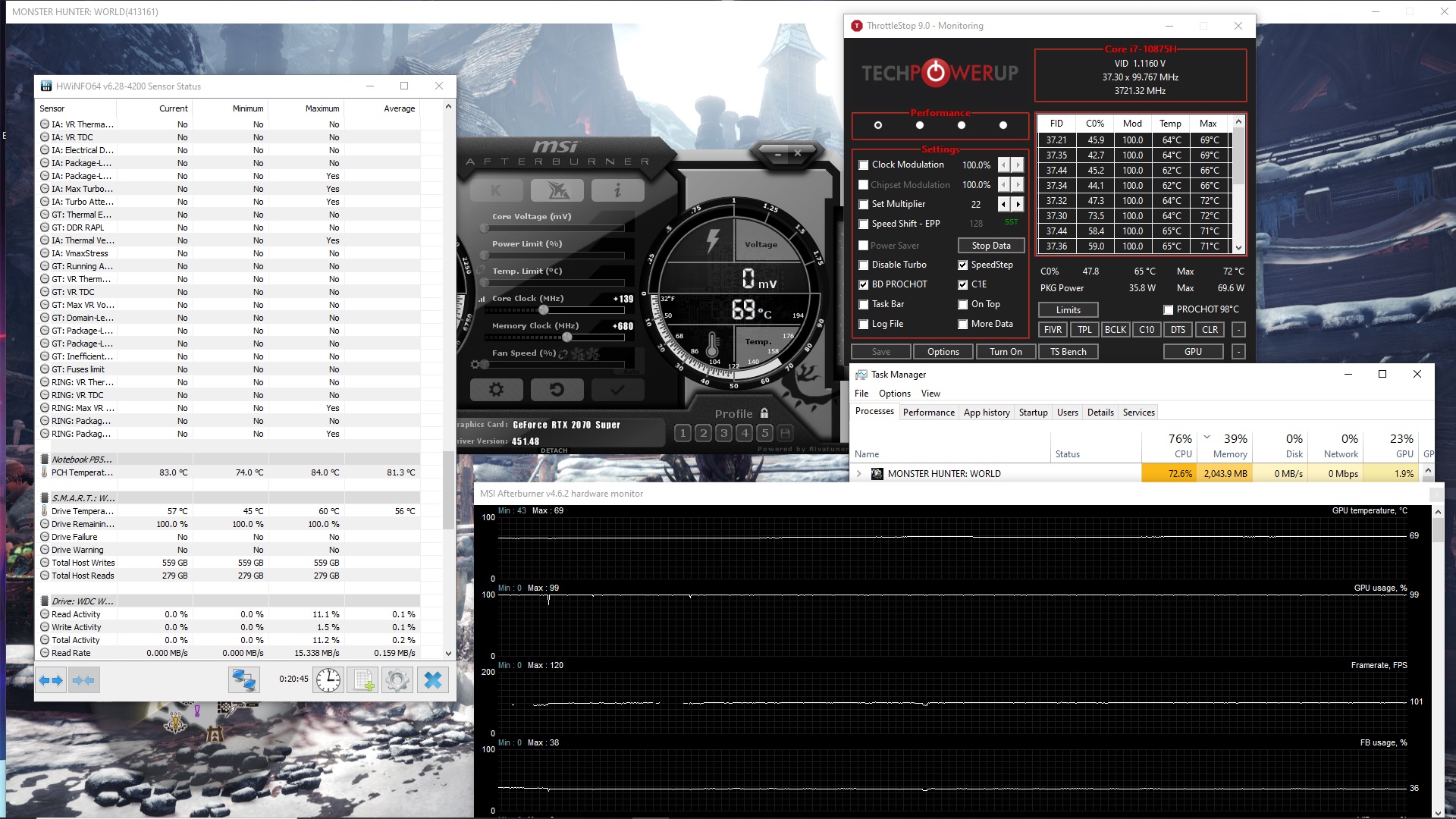Click Afterburner close X on skin
Viewport: 1456px width, 819px height.
[798, 153]
